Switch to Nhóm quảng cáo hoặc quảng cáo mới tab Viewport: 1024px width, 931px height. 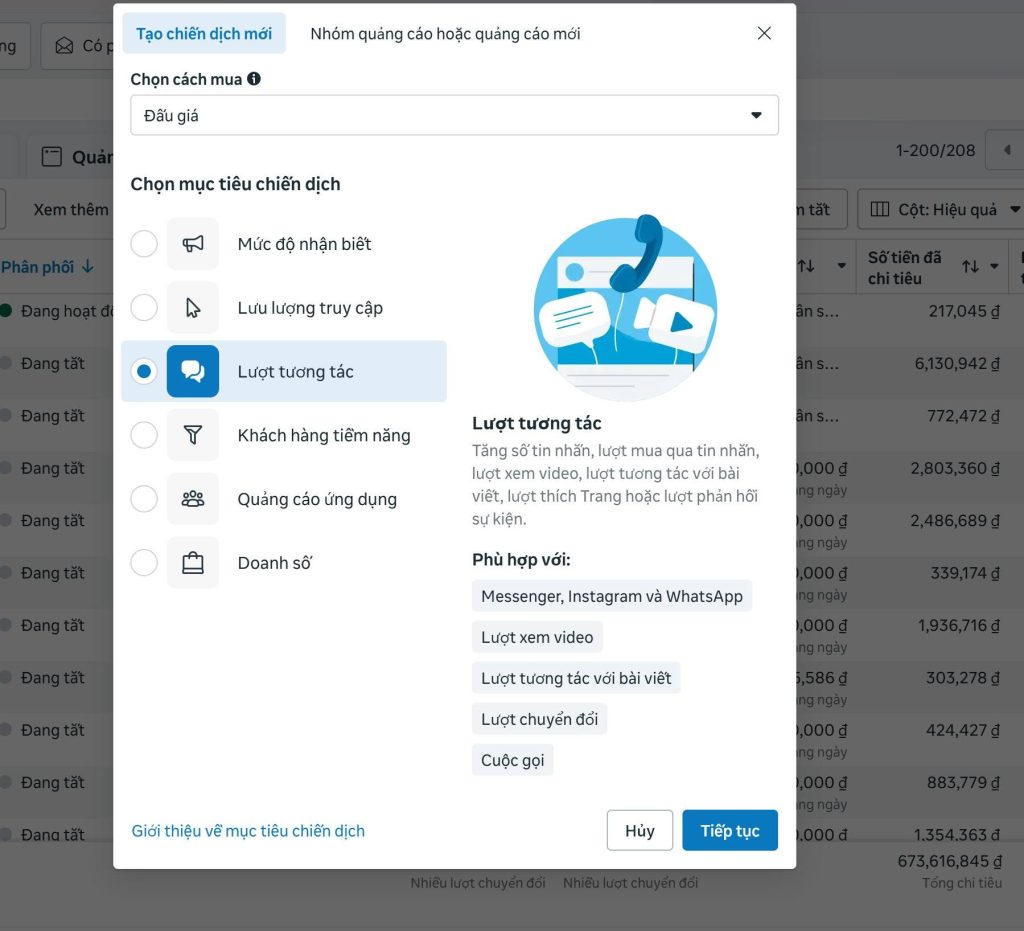click(445, 33)
